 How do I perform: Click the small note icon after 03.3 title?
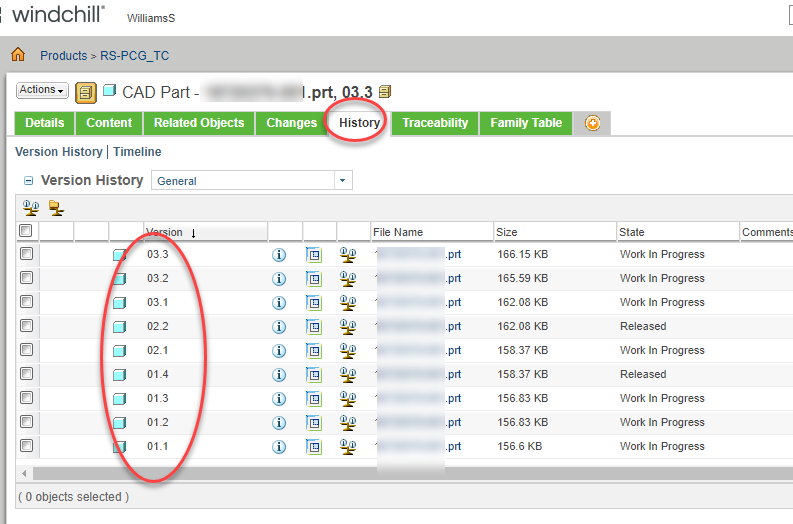385,92
